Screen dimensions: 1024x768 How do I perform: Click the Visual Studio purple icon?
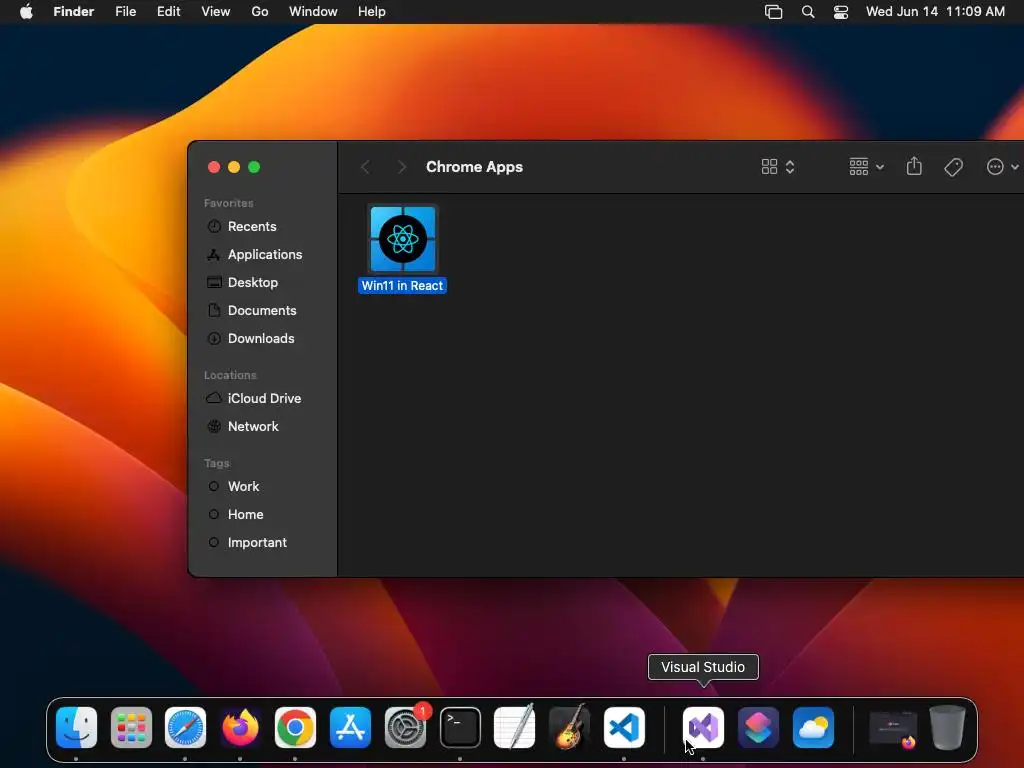(x=703, y=728)
